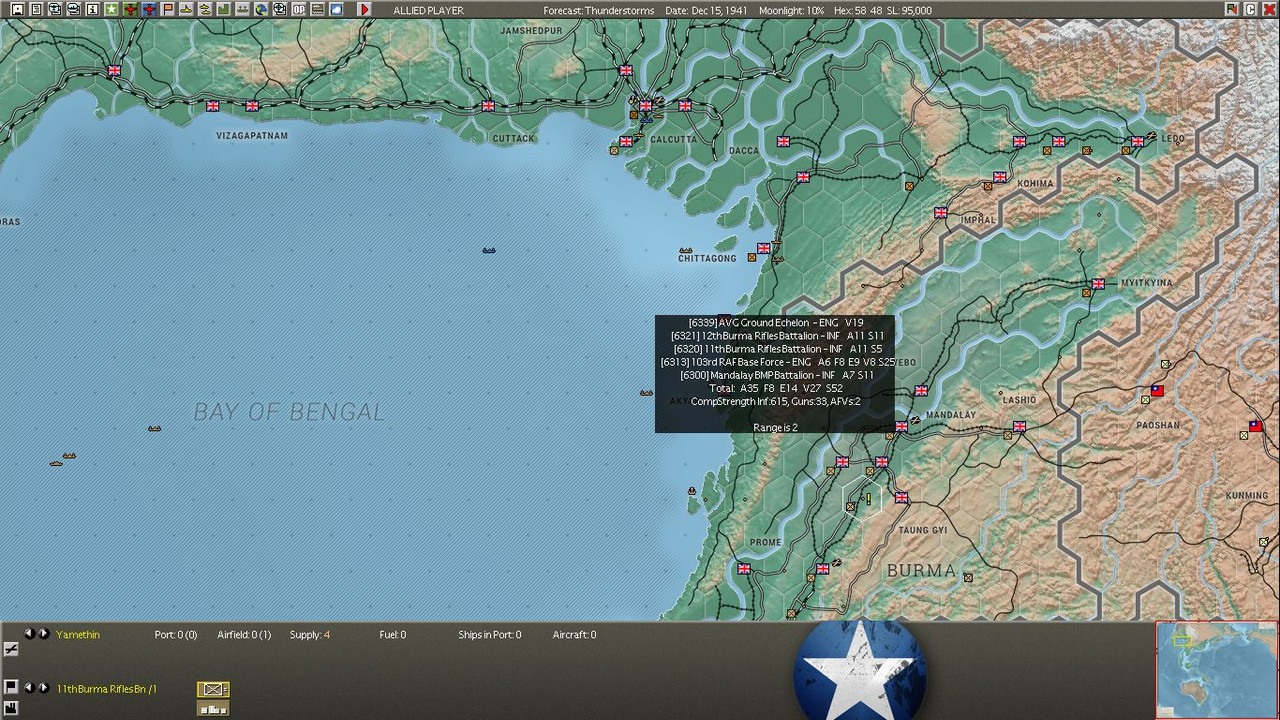Click the unit formation icon below the counter
Image resolution: width=1280 pixels, height=720 pixels.
[213, 709]
